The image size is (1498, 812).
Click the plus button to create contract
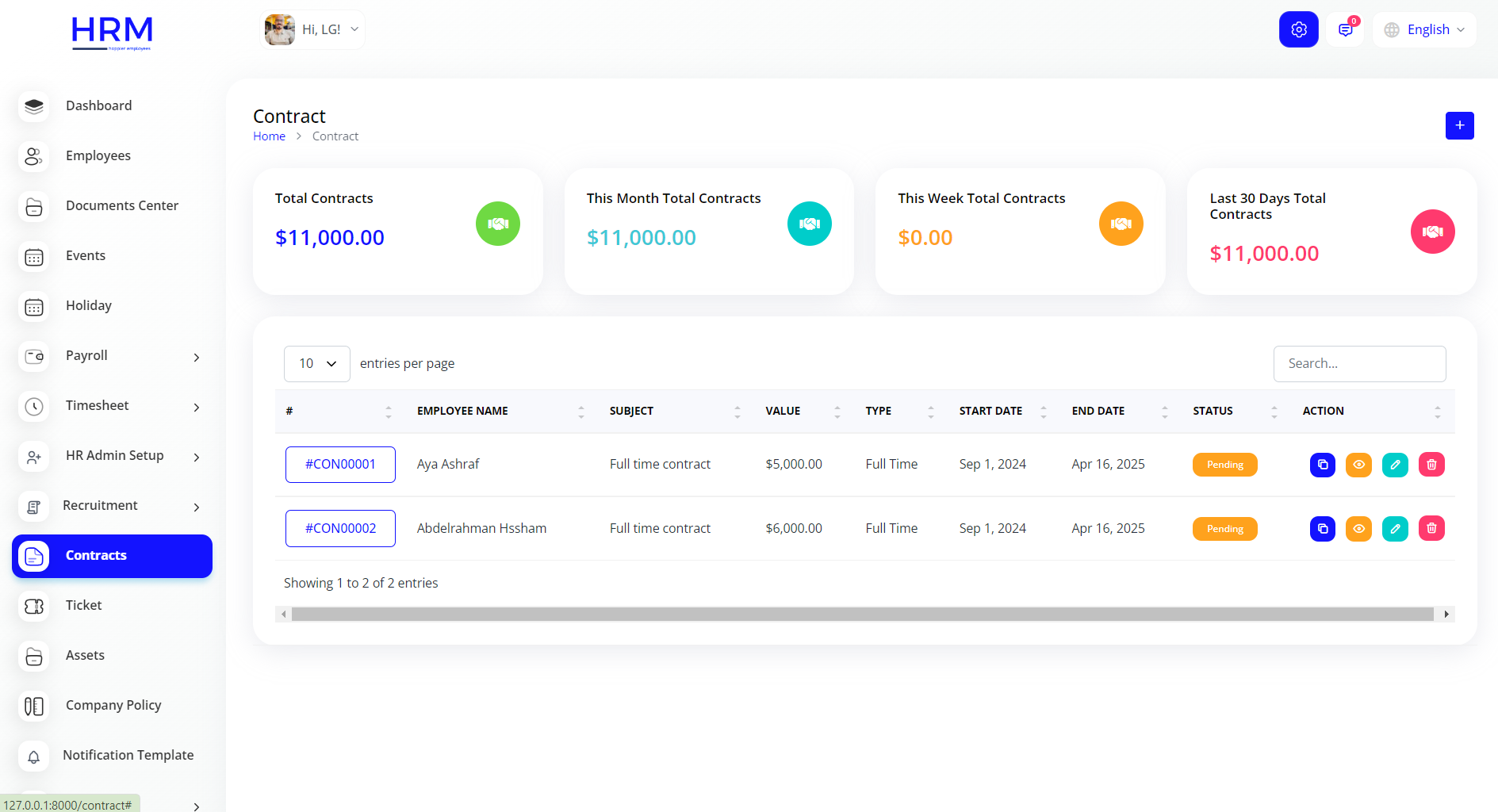1459,125
